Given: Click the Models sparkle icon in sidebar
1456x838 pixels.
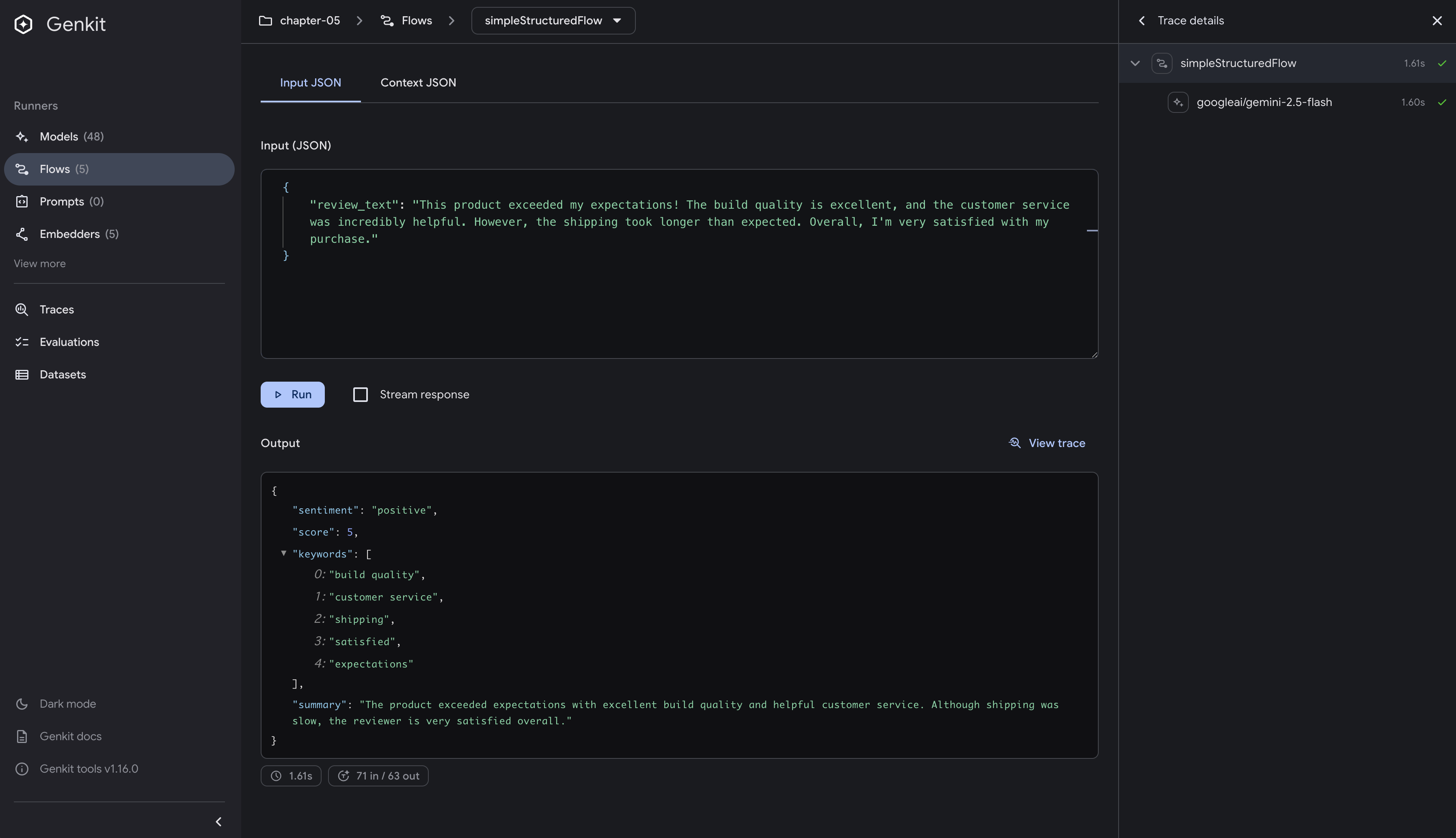Looking at the screenshot, I should (x=22, y=136).
